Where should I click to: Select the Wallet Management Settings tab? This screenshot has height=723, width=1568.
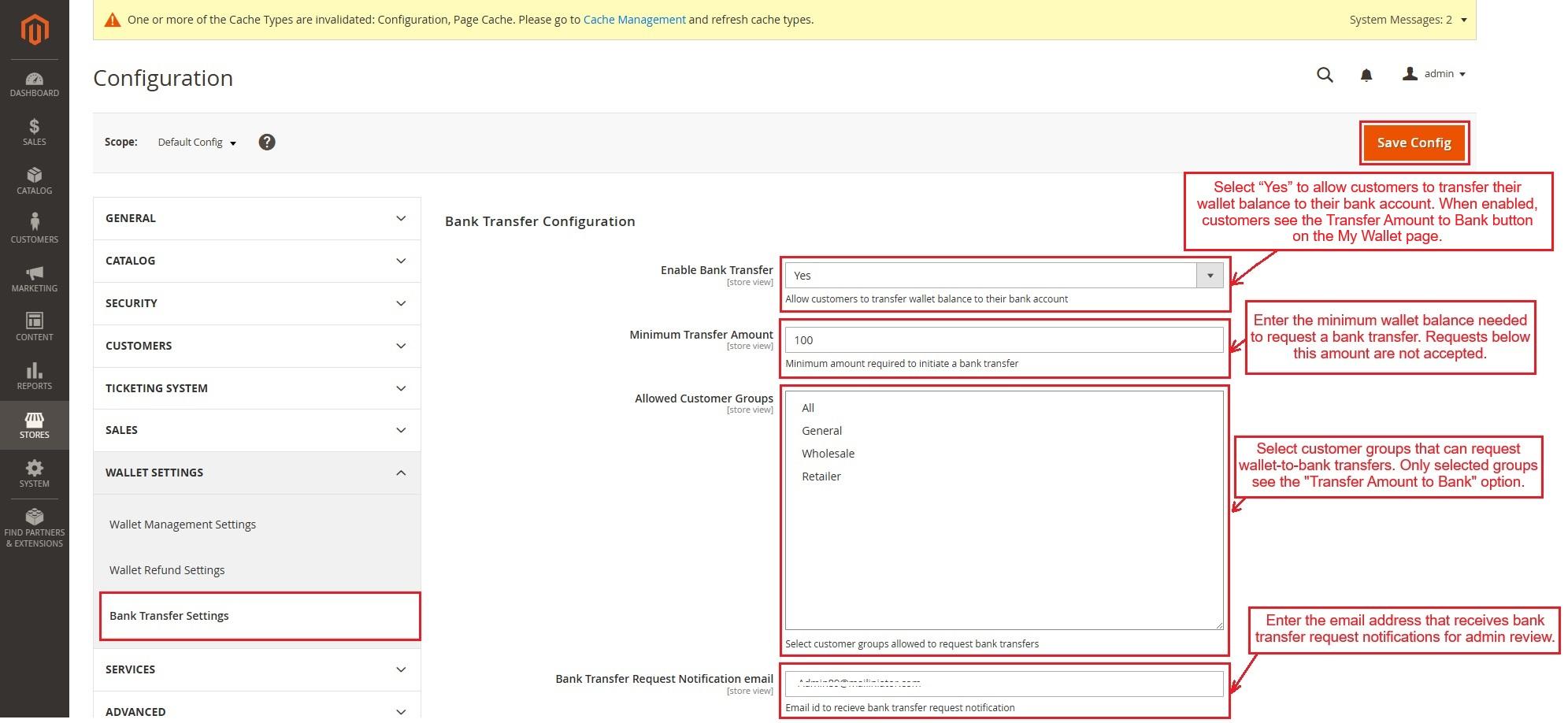(x=183, y=525)
